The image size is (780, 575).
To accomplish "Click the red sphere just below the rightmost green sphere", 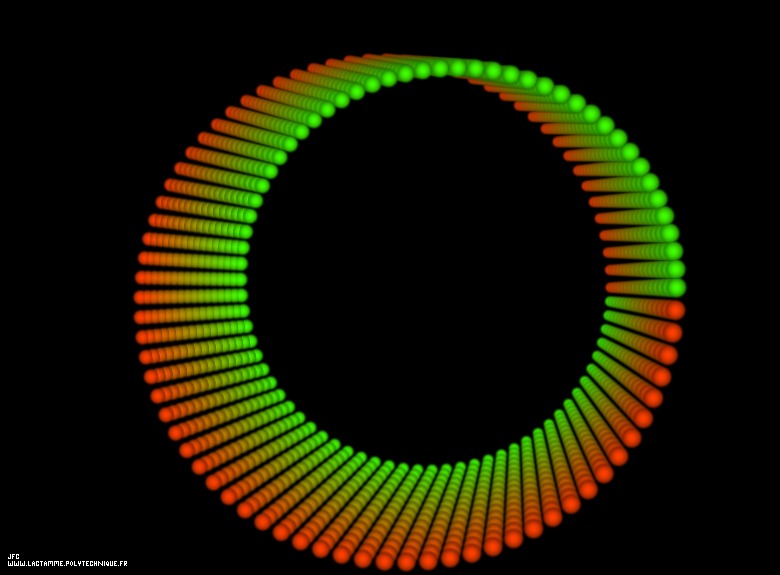I will coord(675,310).
